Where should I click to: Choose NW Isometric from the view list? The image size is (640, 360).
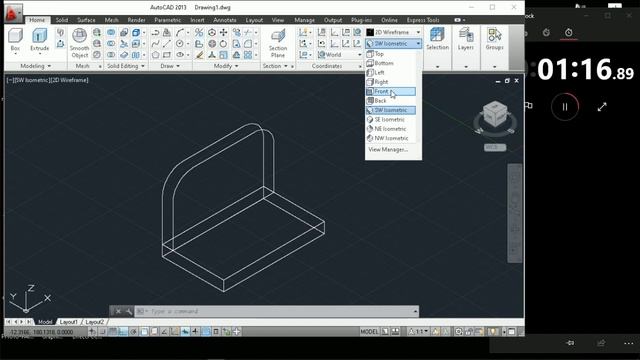[391, 138]
